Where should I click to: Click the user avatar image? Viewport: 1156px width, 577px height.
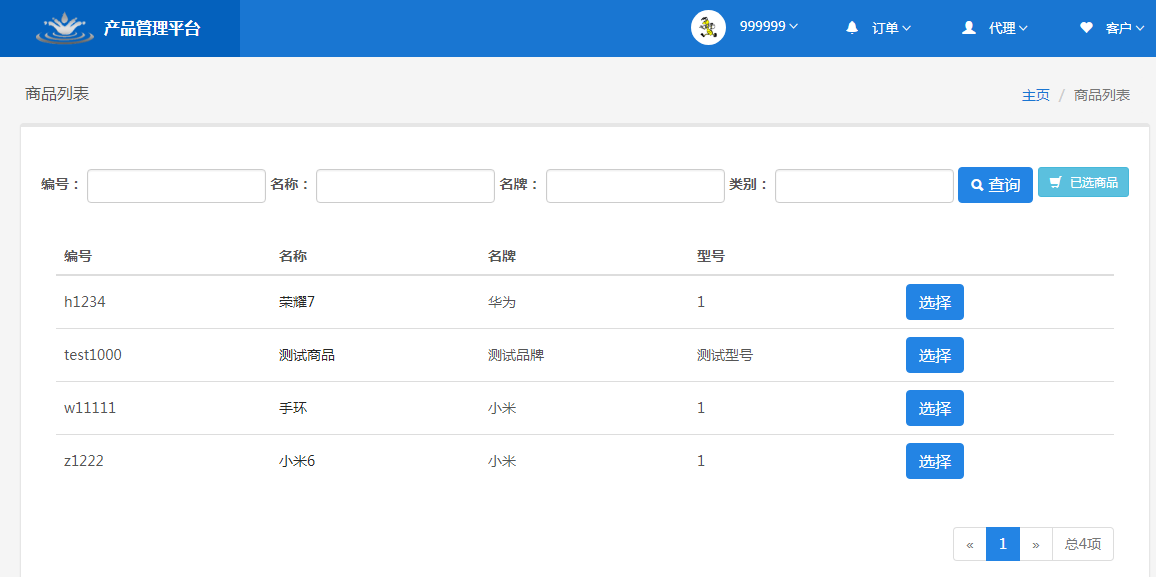[708, 28]
